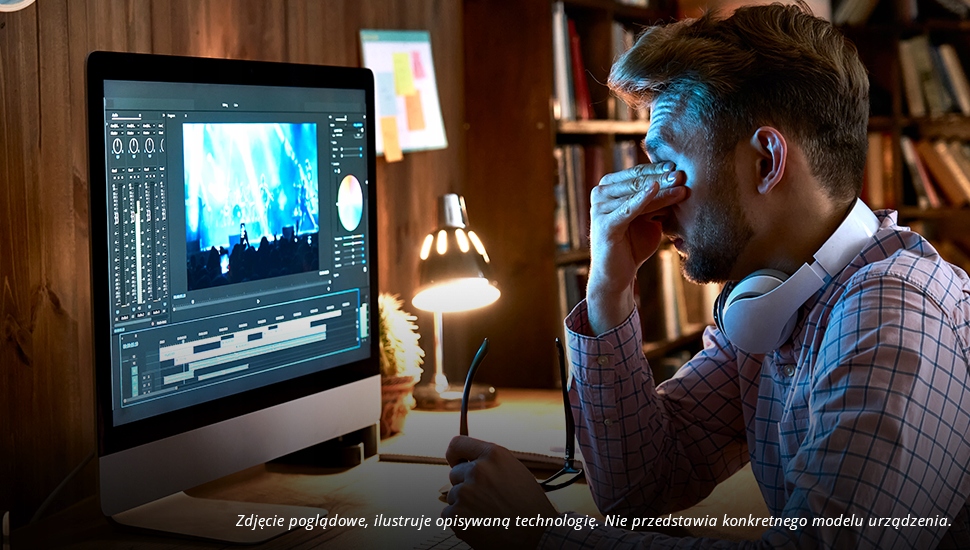Click the audio level meter right of timeline
The width and height of the screenshot is (970, 550).
(x=363, y=322)
